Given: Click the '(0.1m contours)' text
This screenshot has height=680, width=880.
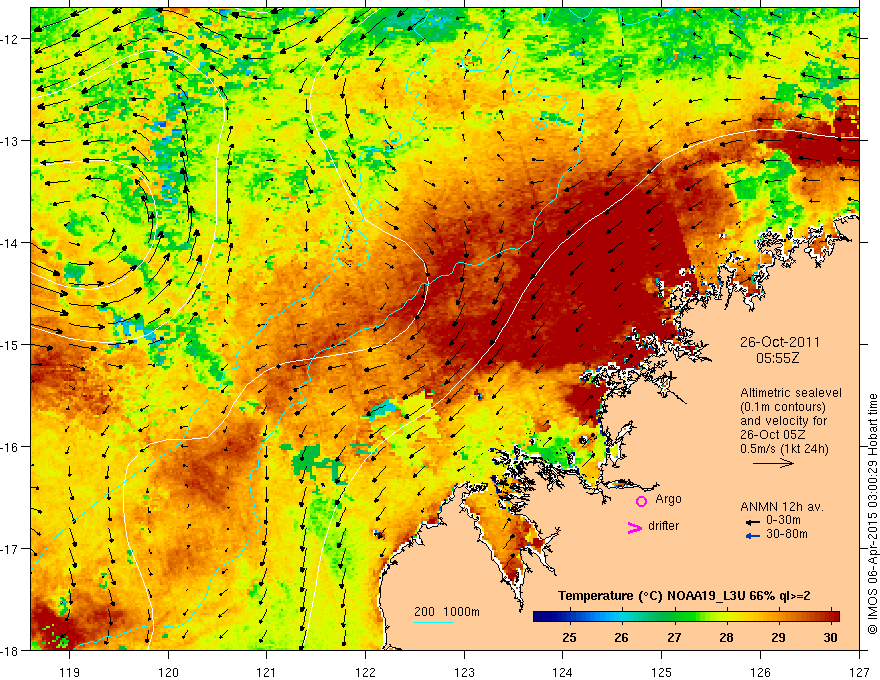Looking at the screenshot, I should [x=783, y=407].
